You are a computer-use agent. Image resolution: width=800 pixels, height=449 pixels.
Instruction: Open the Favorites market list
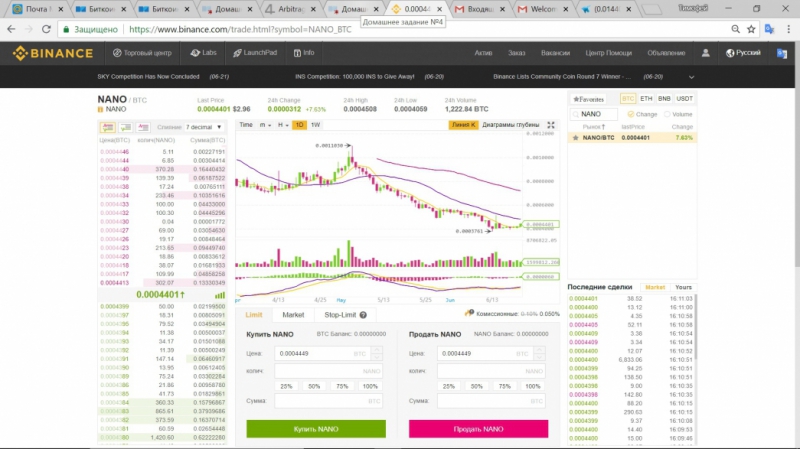(588, 99)
